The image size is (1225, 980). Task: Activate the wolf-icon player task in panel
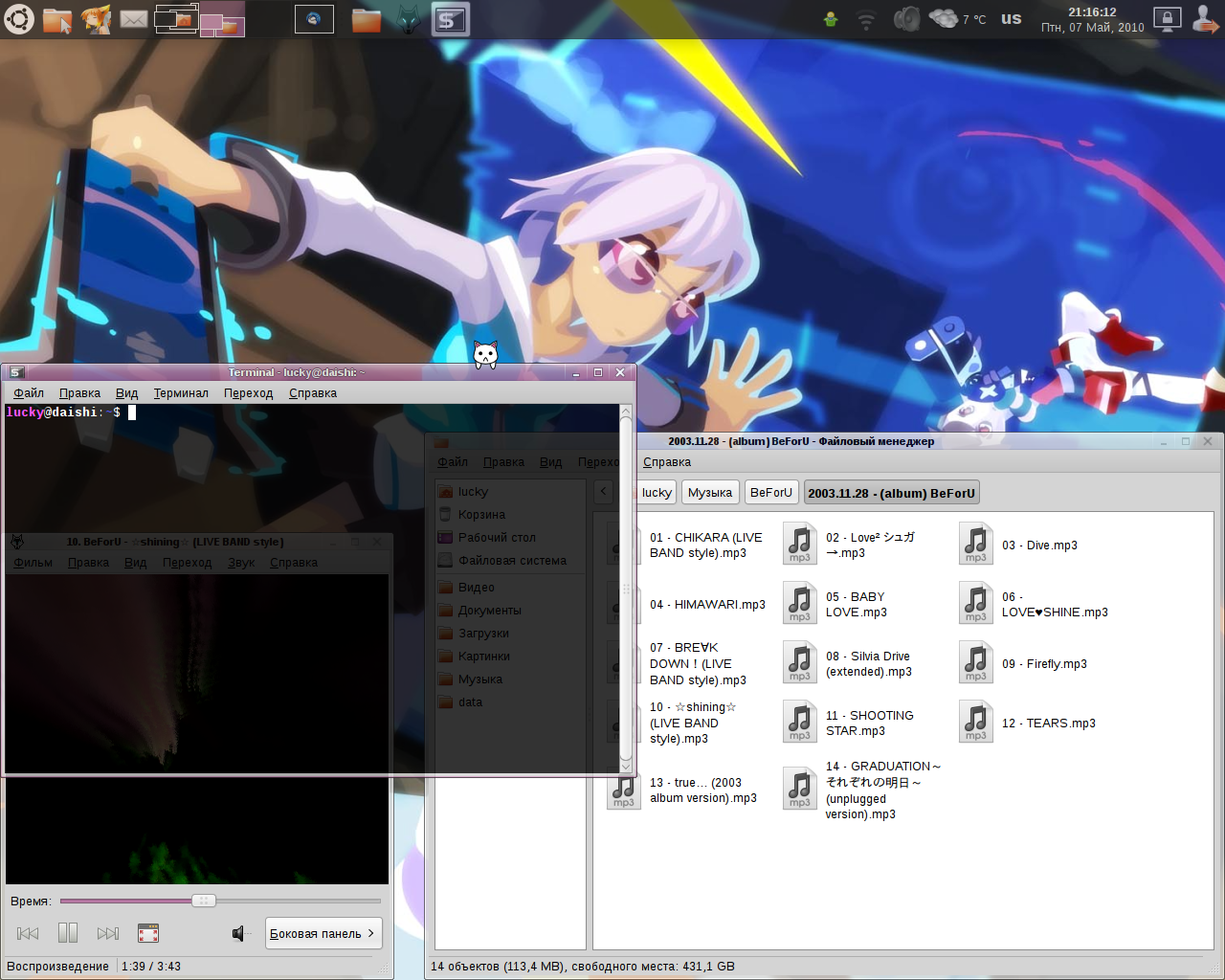point(408,19)
